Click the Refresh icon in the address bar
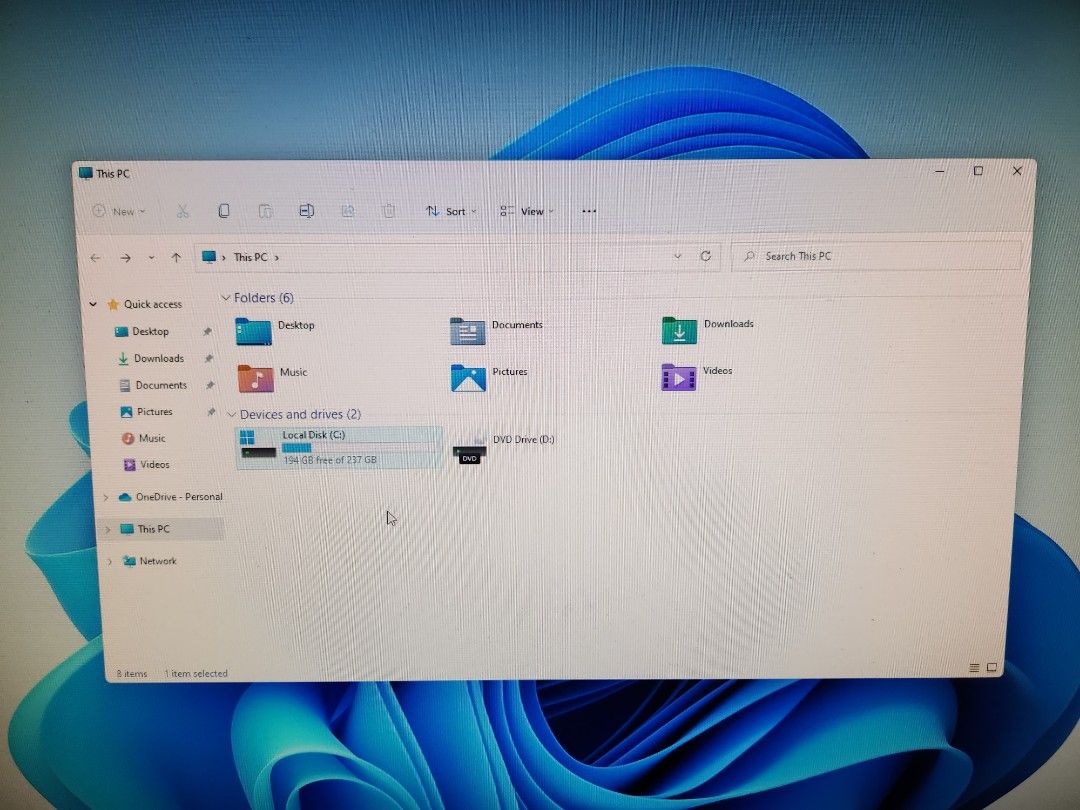The image size is (1080, 810). tap(706, 256)
